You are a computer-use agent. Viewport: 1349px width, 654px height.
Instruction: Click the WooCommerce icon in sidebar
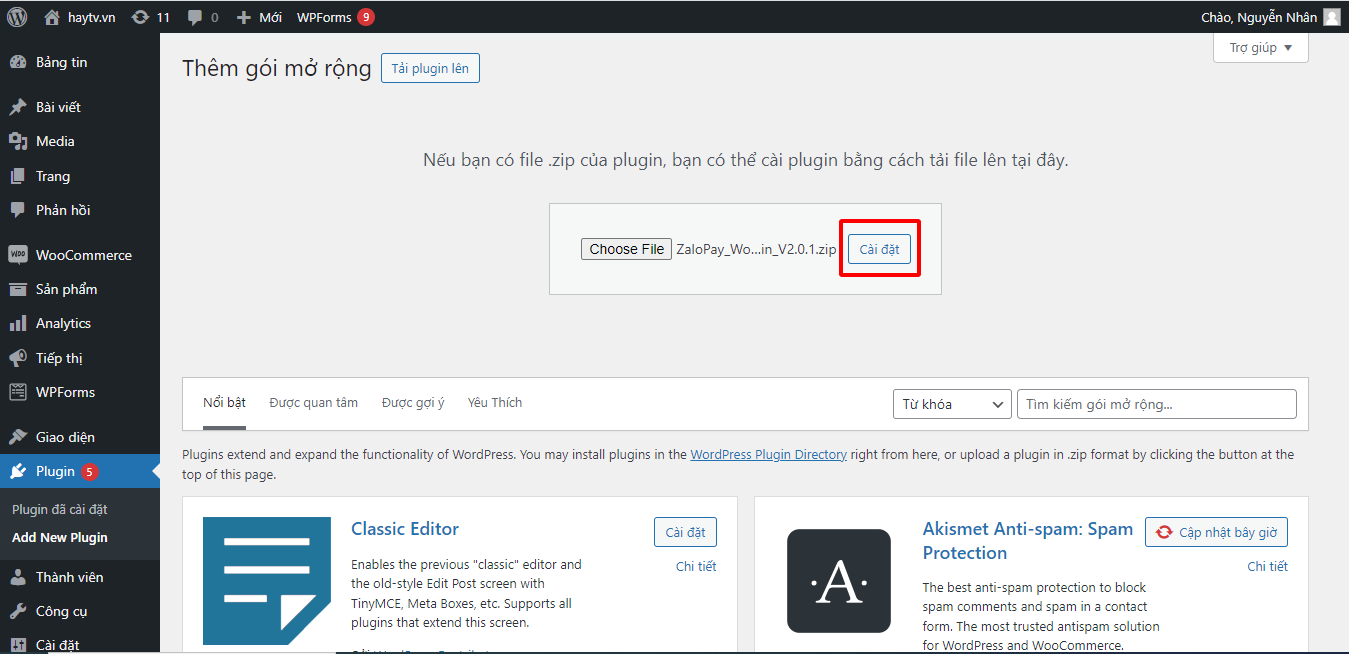click(18, 255)
